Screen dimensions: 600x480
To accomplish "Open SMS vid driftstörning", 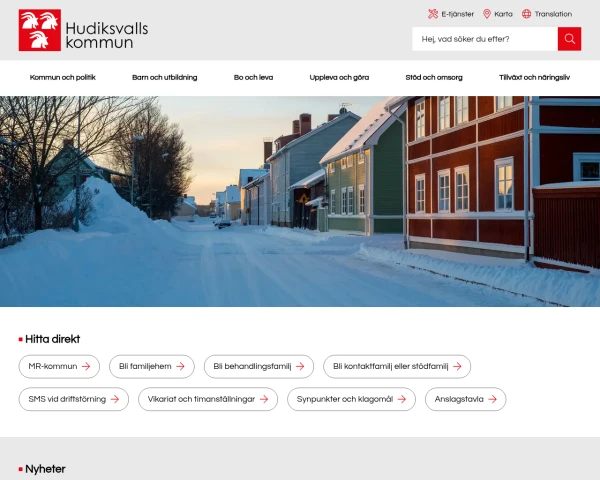I will [74, 399].
